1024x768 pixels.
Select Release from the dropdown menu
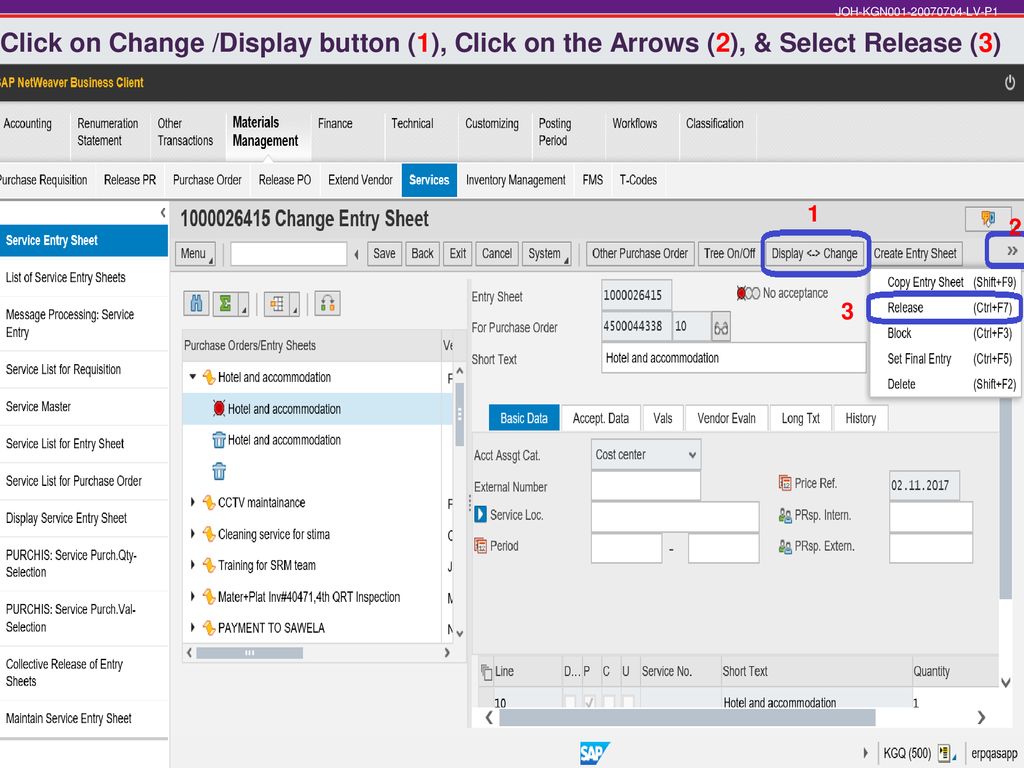point(944,308)
